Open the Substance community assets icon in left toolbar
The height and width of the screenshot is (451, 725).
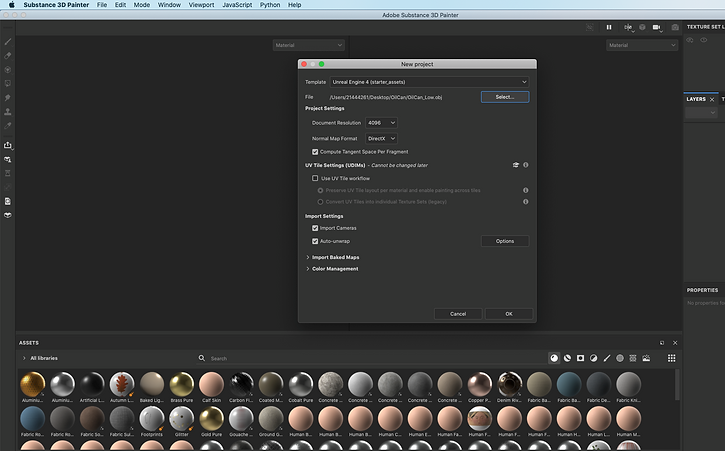[x=7, y=215]
